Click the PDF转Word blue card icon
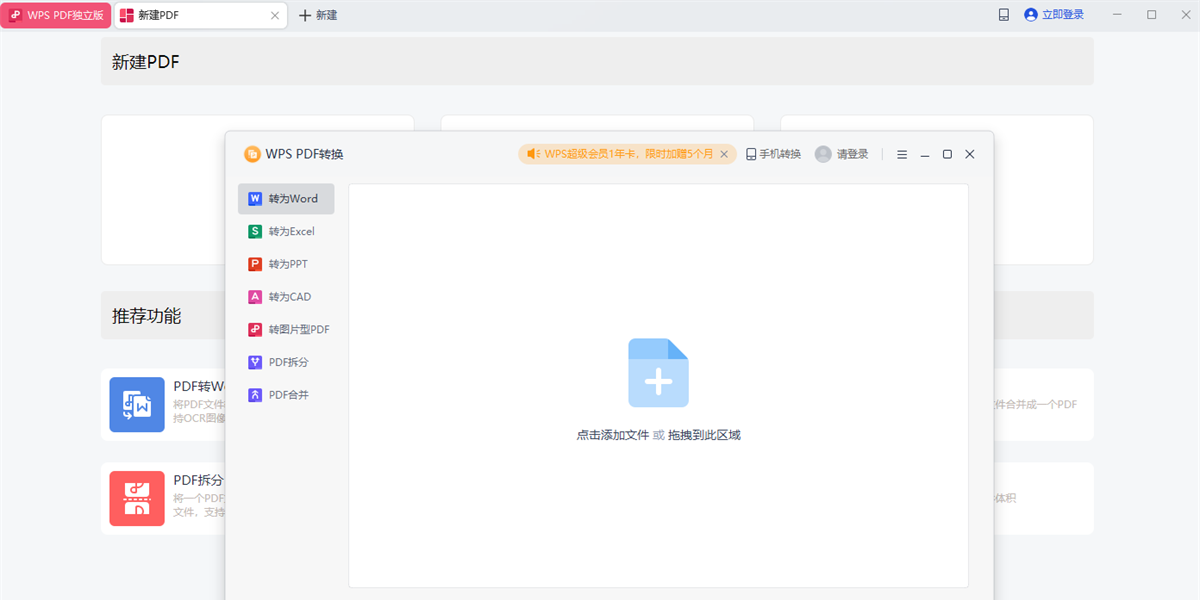This screenshot has width=1200, height=600. (137, 405)
